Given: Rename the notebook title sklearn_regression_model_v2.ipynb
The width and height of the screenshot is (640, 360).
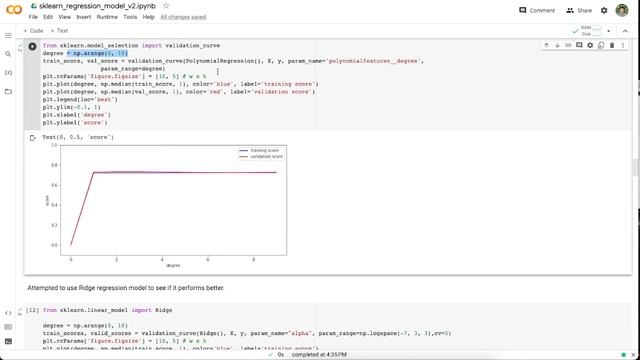Looking at the screenshot, I should pos(97,6).
